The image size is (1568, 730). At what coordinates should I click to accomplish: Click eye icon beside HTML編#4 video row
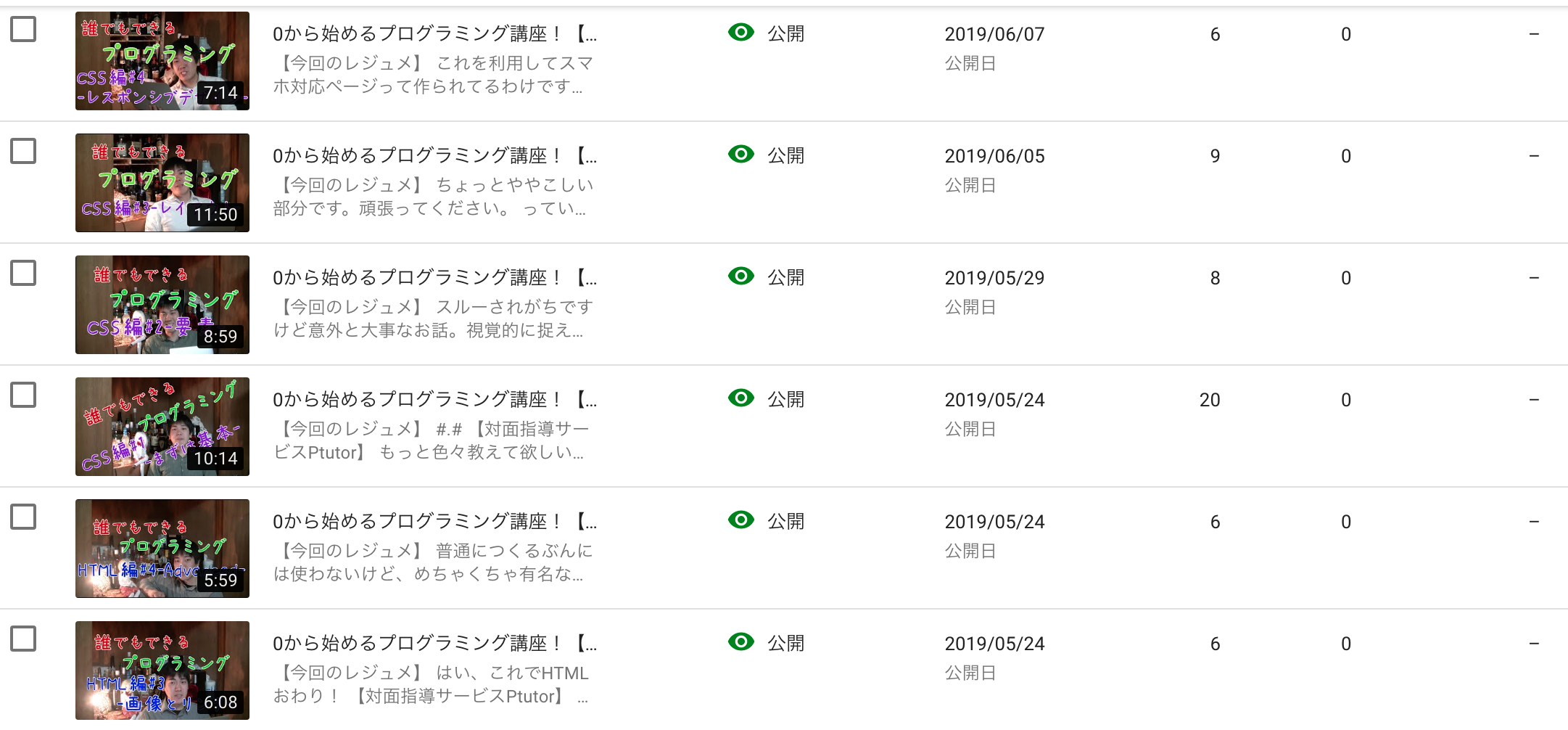click(740, 520)
